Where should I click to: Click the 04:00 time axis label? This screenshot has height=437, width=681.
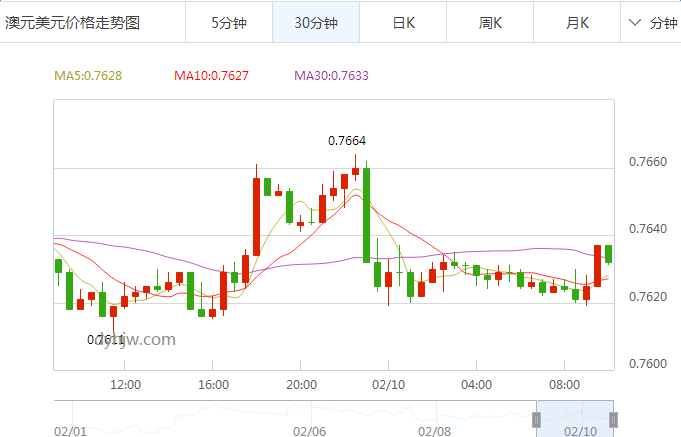click(476, 385)
